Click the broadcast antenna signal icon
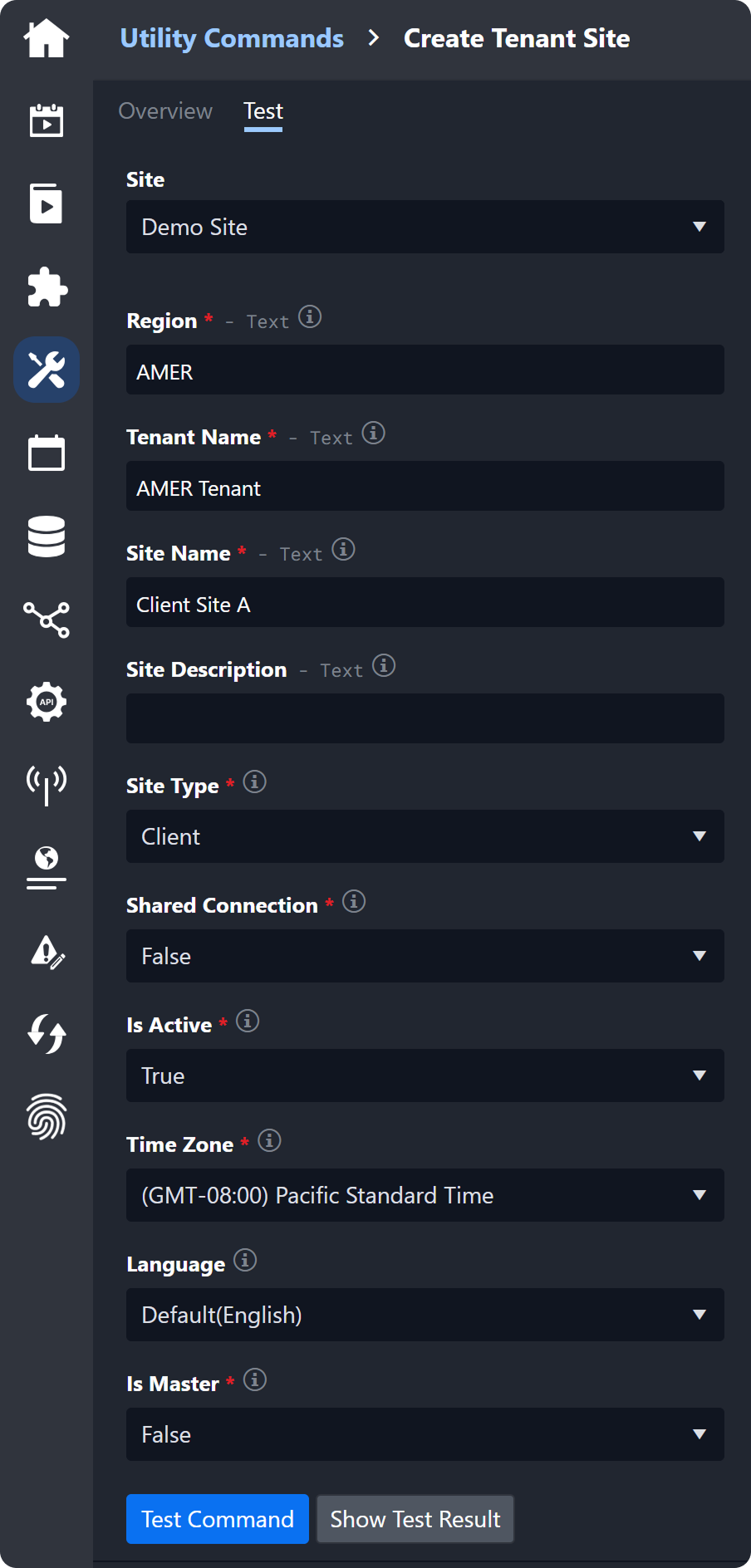Viewport: 751px width, 1568px height. [x=47, y=784]
